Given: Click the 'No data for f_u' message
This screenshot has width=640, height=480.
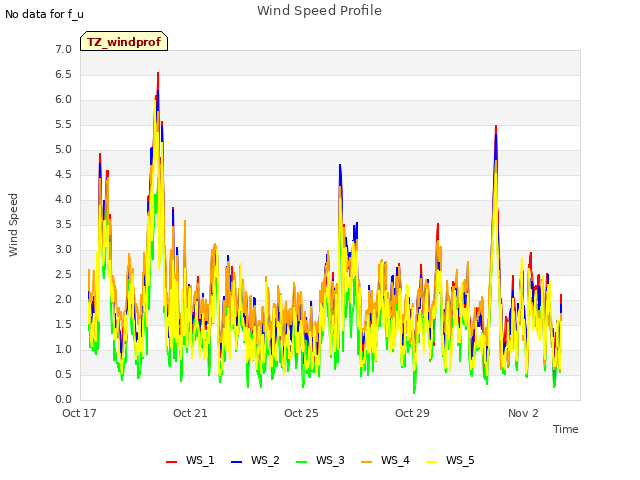Looking at the screenshot, I should click(44, 14).
